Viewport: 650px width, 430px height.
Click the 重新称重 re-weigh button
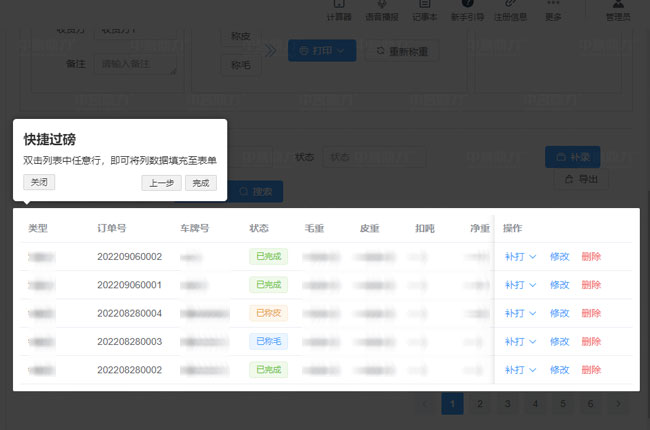[x=403, y=50]
